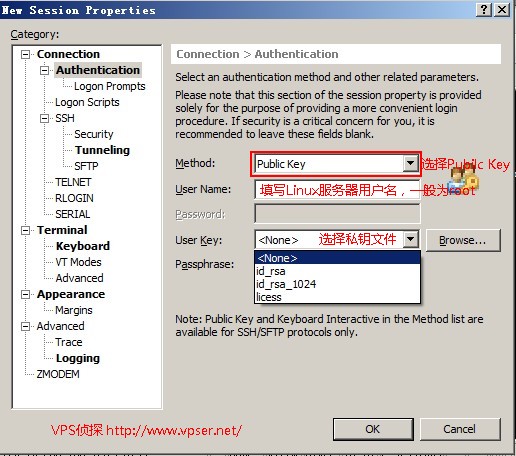The image size is (516, 456).
Task: Collapse the Authentication tree node
Action: coord(44,70)
